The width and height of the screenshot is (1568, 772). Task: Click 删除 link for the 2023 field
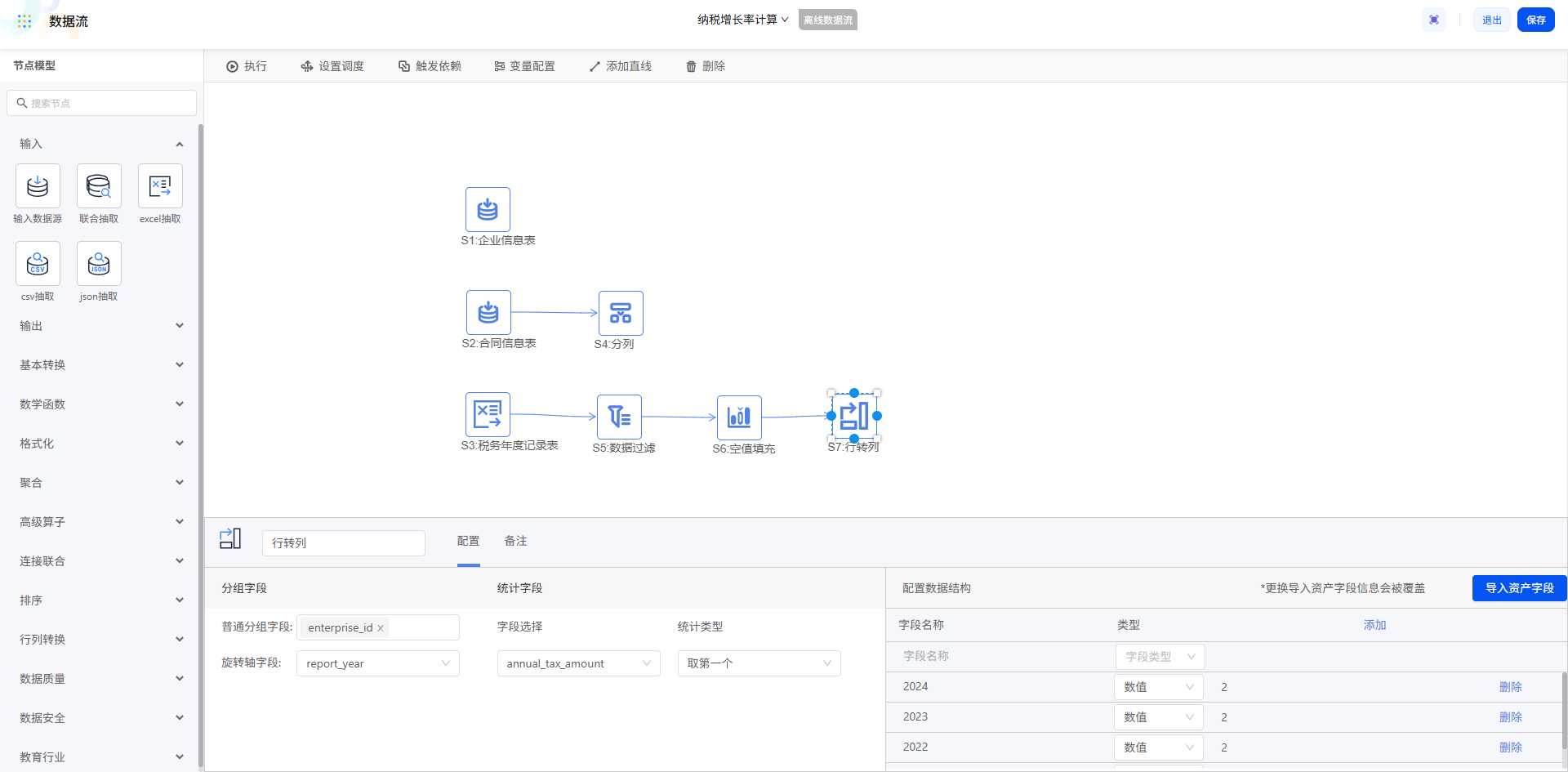click(1510, 717)
